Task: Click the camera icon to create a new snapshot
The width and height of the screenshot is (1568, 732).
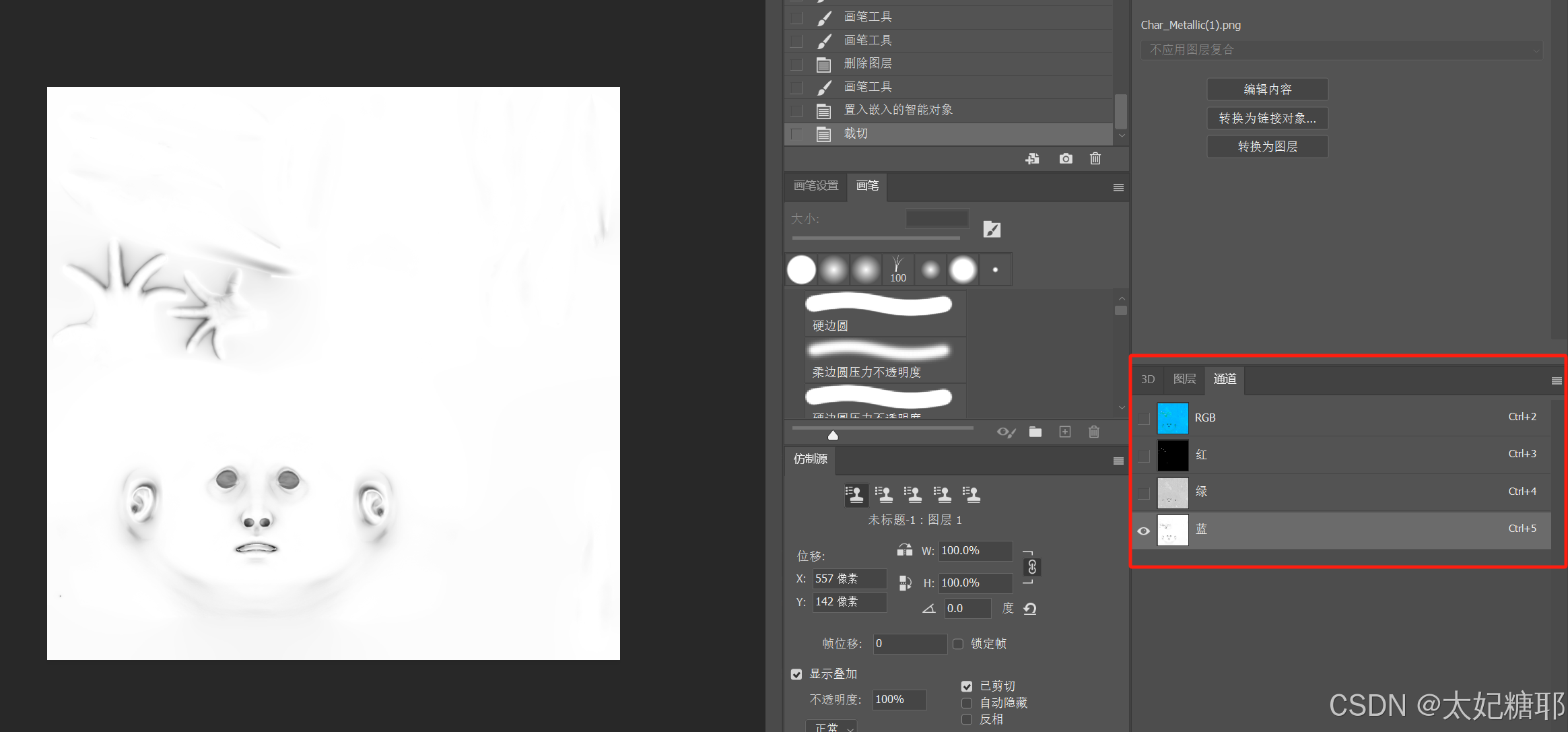Action: (x=1066, y=159)
